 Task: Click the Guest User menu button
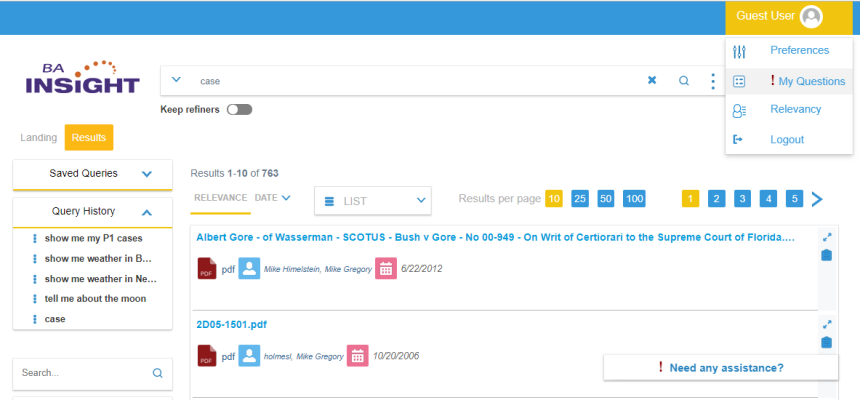tap(789, 18)
